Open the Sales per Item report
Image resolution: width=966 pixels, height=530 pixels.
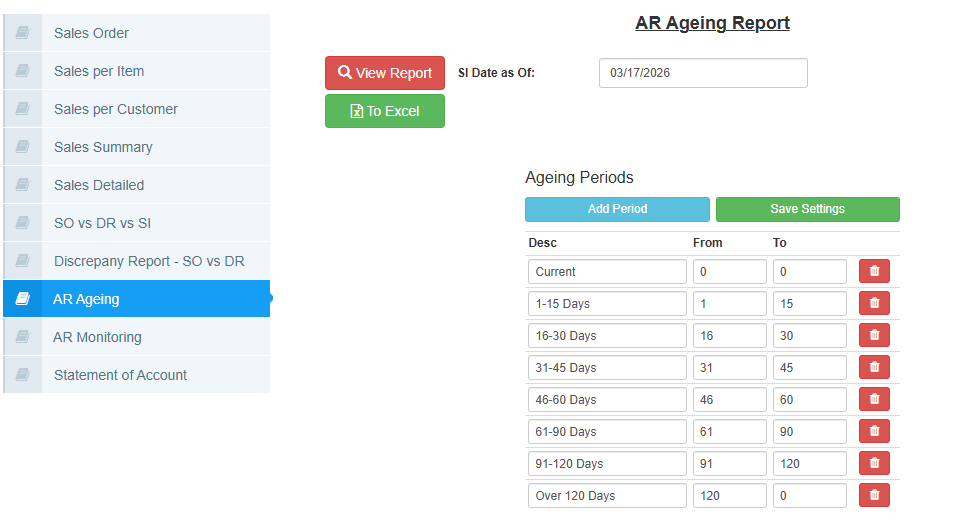pos(99,71)
